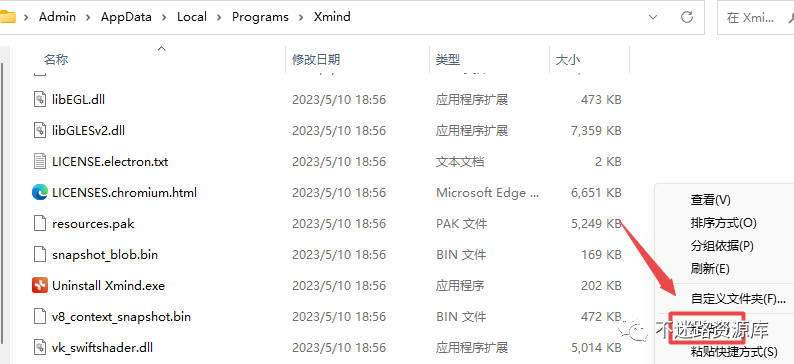Screen dimensions: 794x364
Task: Click the search box for Xmind folder
Action: 756,18
